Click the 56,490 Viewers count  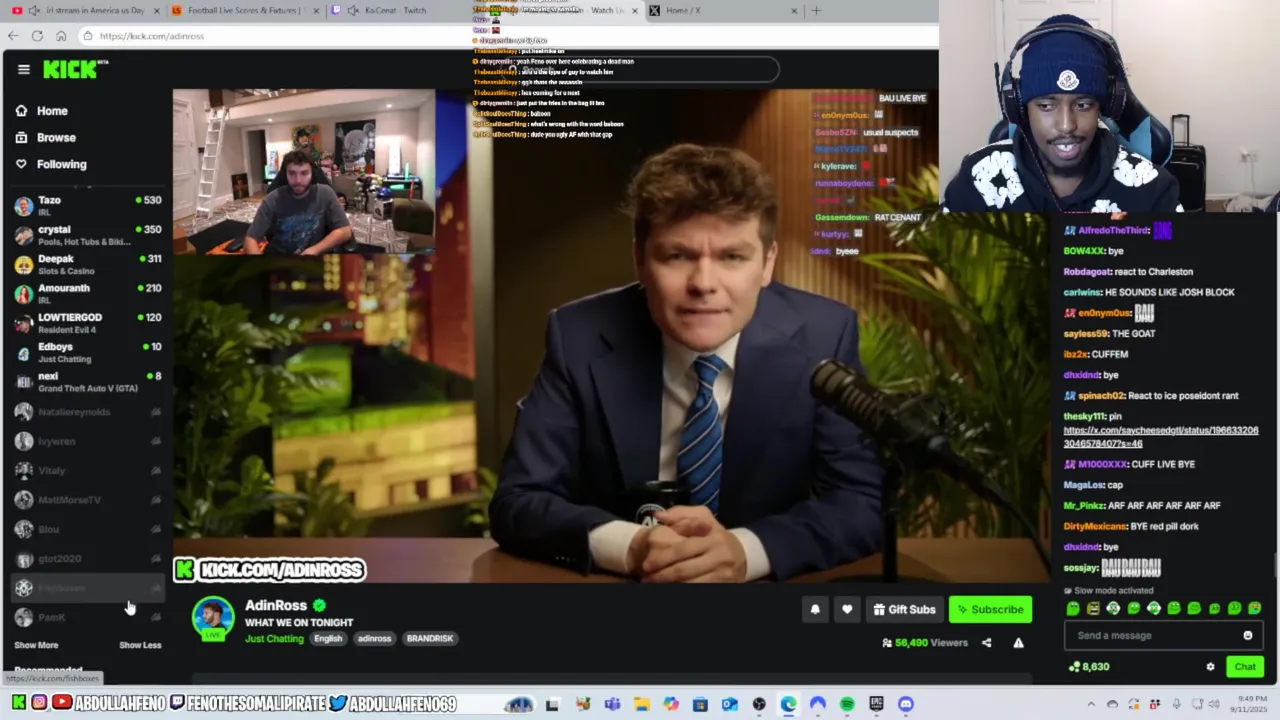pyautogui.click(x=925, y=643)
